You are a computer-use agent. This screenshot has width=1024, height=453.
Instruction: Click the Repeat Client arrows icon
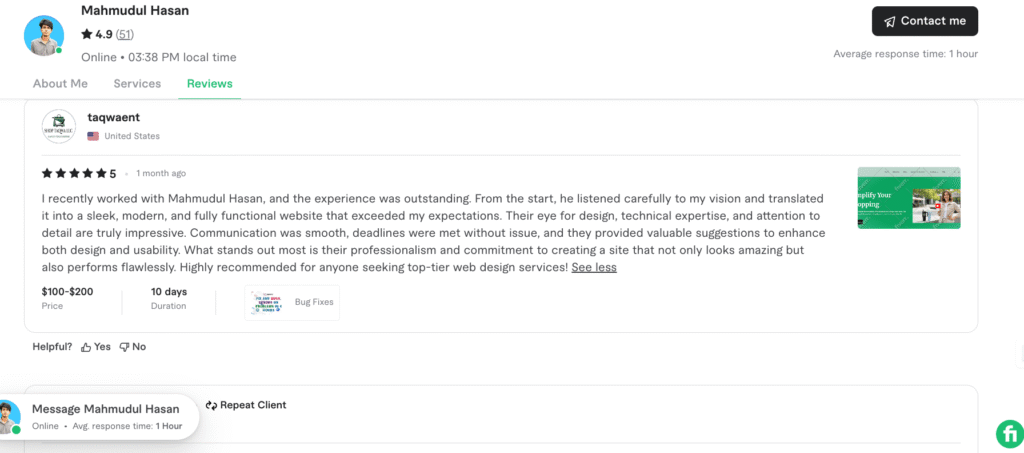coord(211,405)
